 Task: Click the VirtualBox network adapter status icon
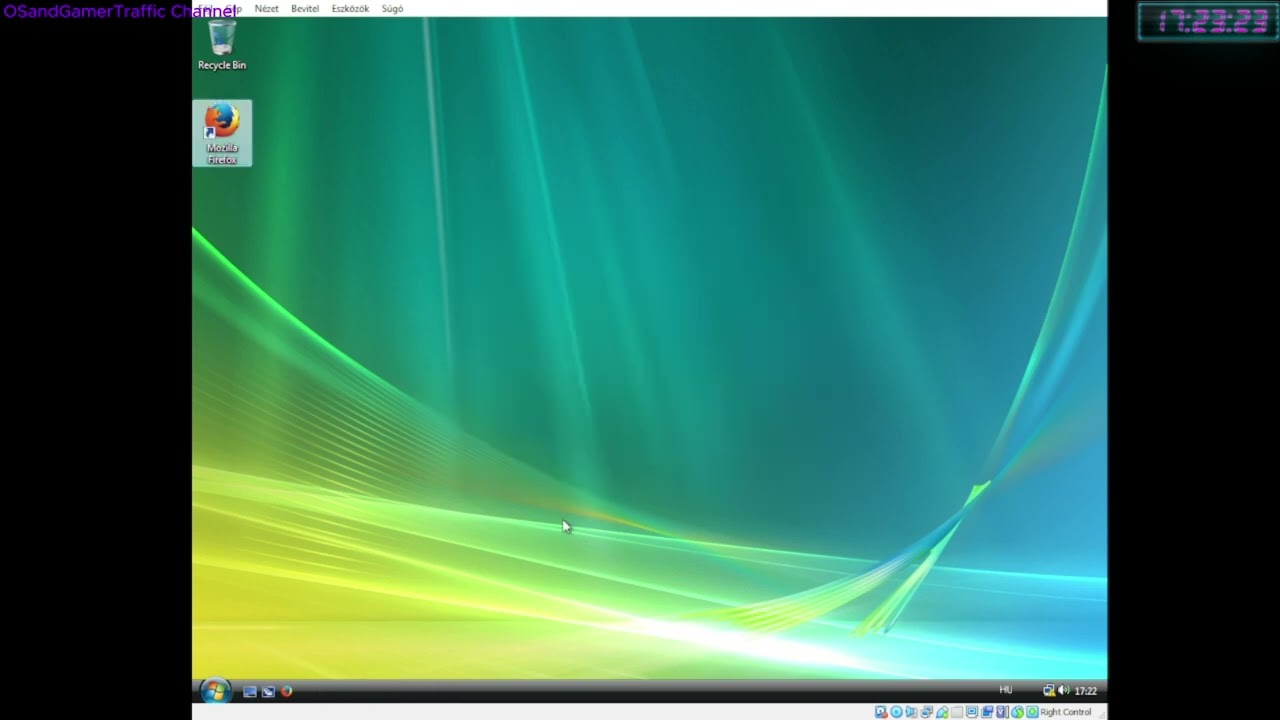[926, 712]
